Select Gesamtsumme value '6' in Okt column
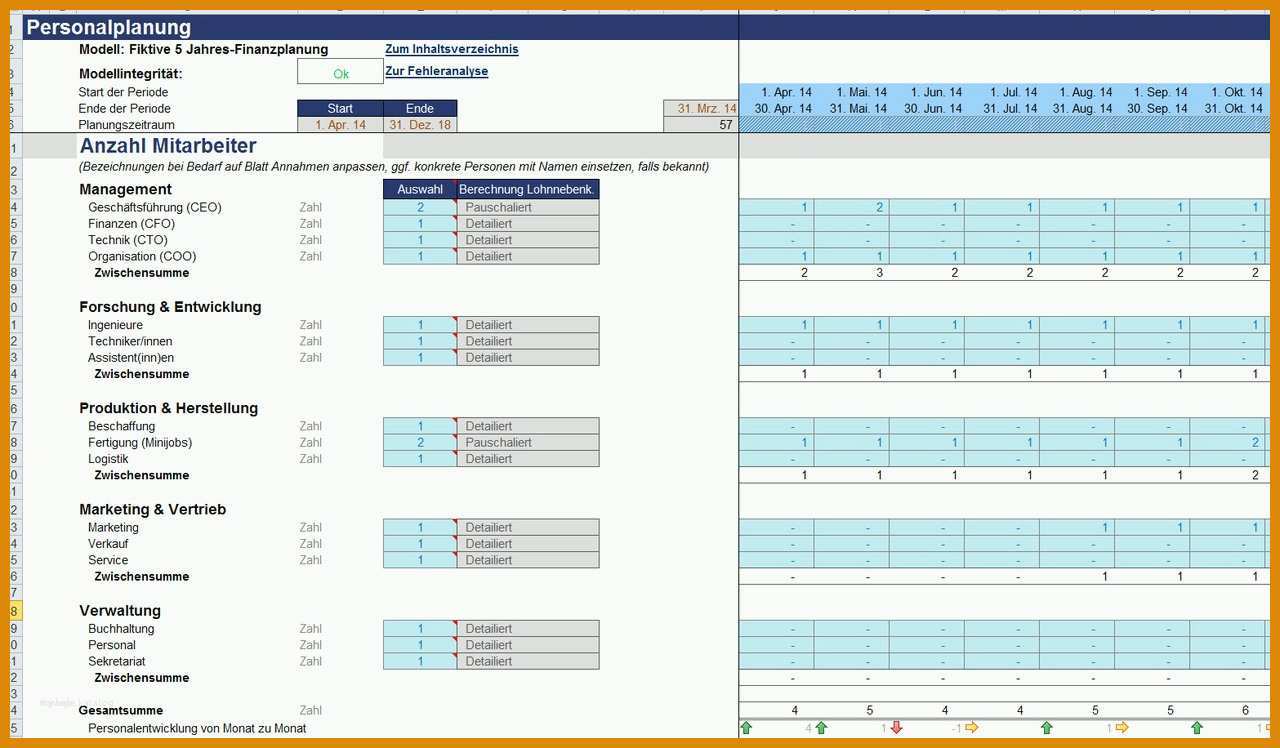The width and height of the screenshot is (1280, 748). (1227, 710)
